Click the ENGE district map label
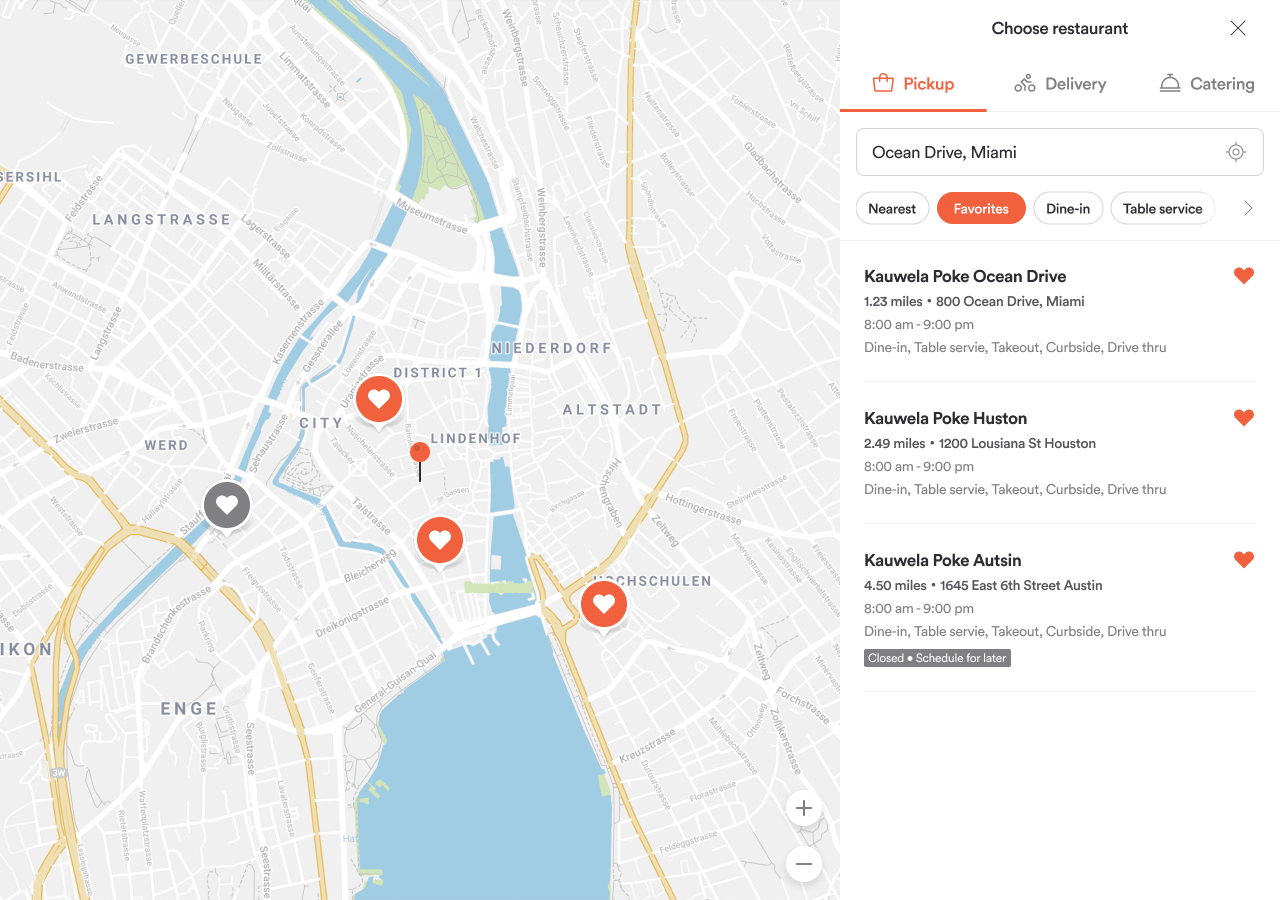The image size is (1280, 900). pyautogui.click(x=189, y=709)
